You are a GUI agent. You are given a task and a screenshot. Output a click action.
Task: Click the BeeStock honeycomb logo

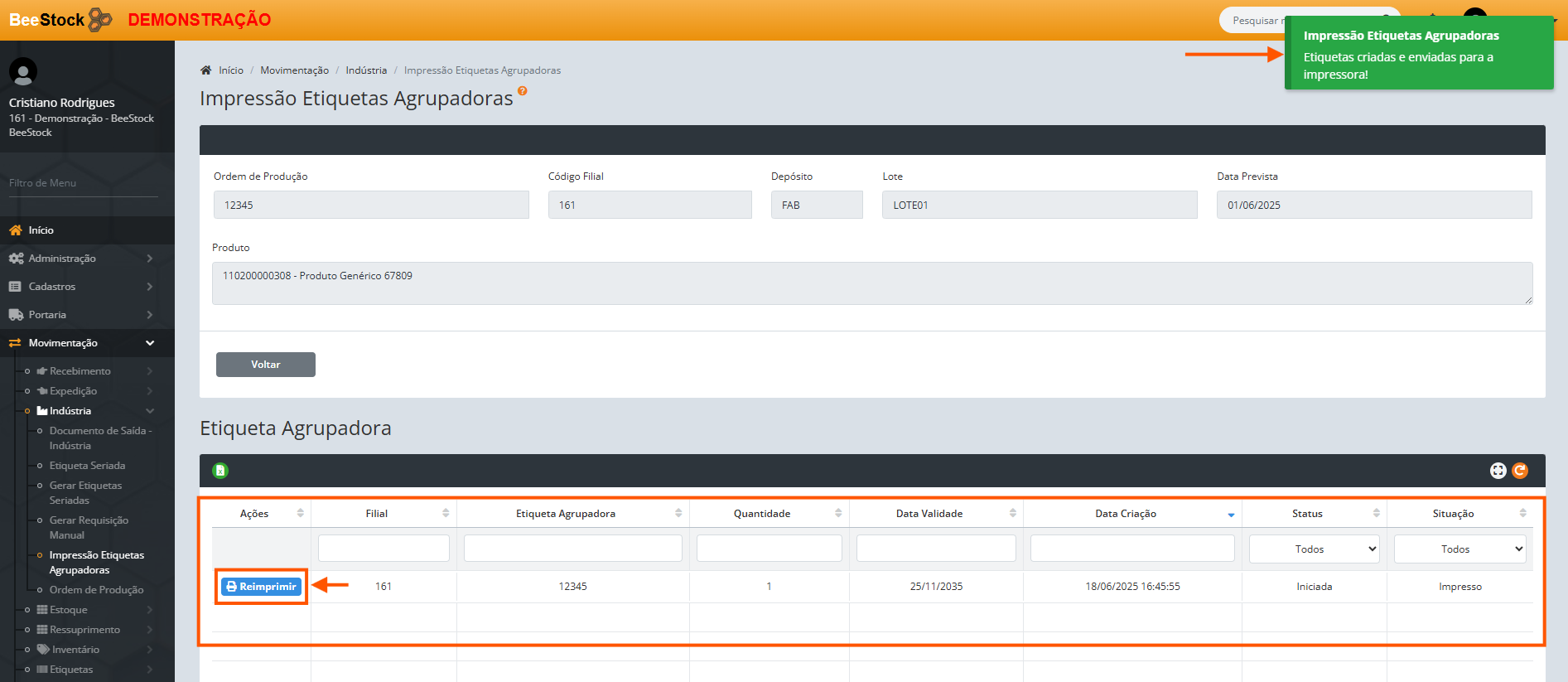click(99, 19)
